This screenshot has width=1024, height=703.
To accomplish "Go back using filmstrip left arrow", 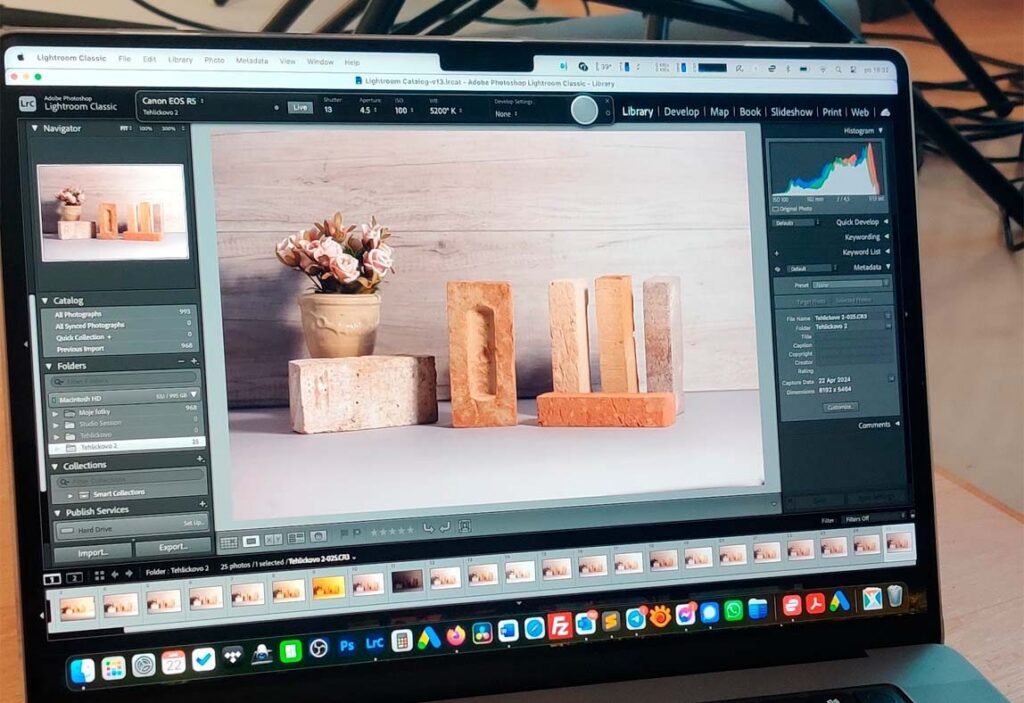I will (115, 574).
